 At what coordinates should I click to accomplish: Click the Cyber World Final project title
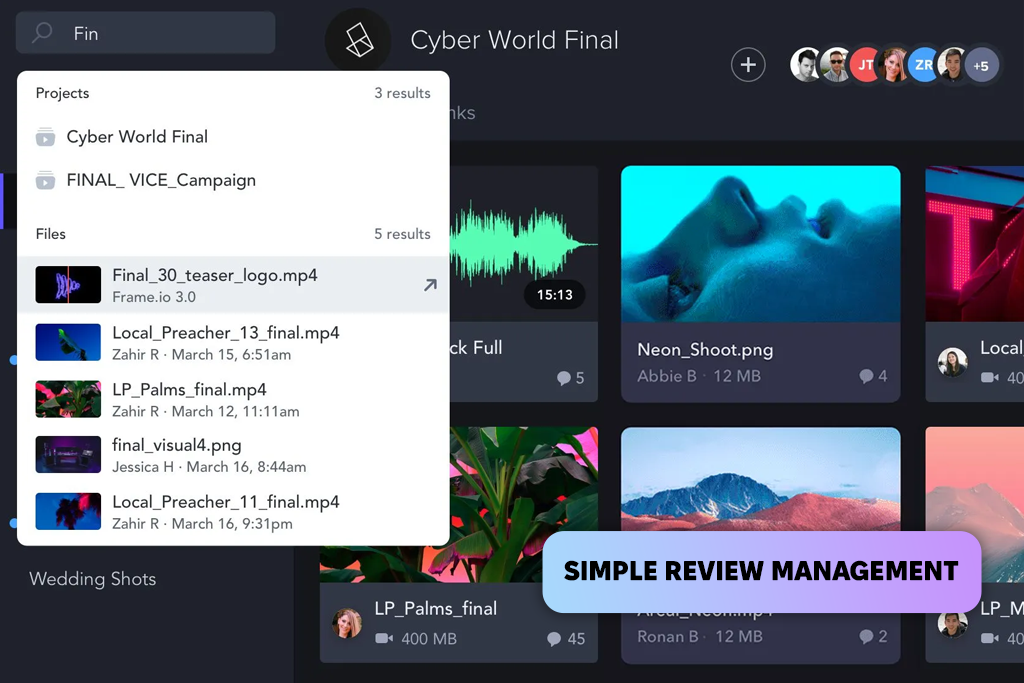[515, 40]
